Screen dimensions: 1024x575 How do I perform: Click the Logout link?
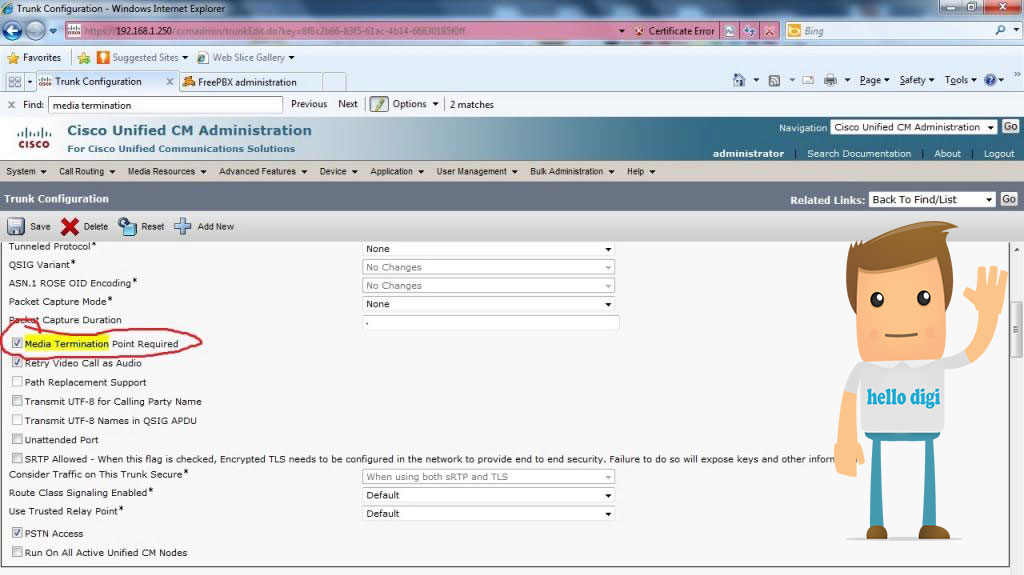click(999, 154)
